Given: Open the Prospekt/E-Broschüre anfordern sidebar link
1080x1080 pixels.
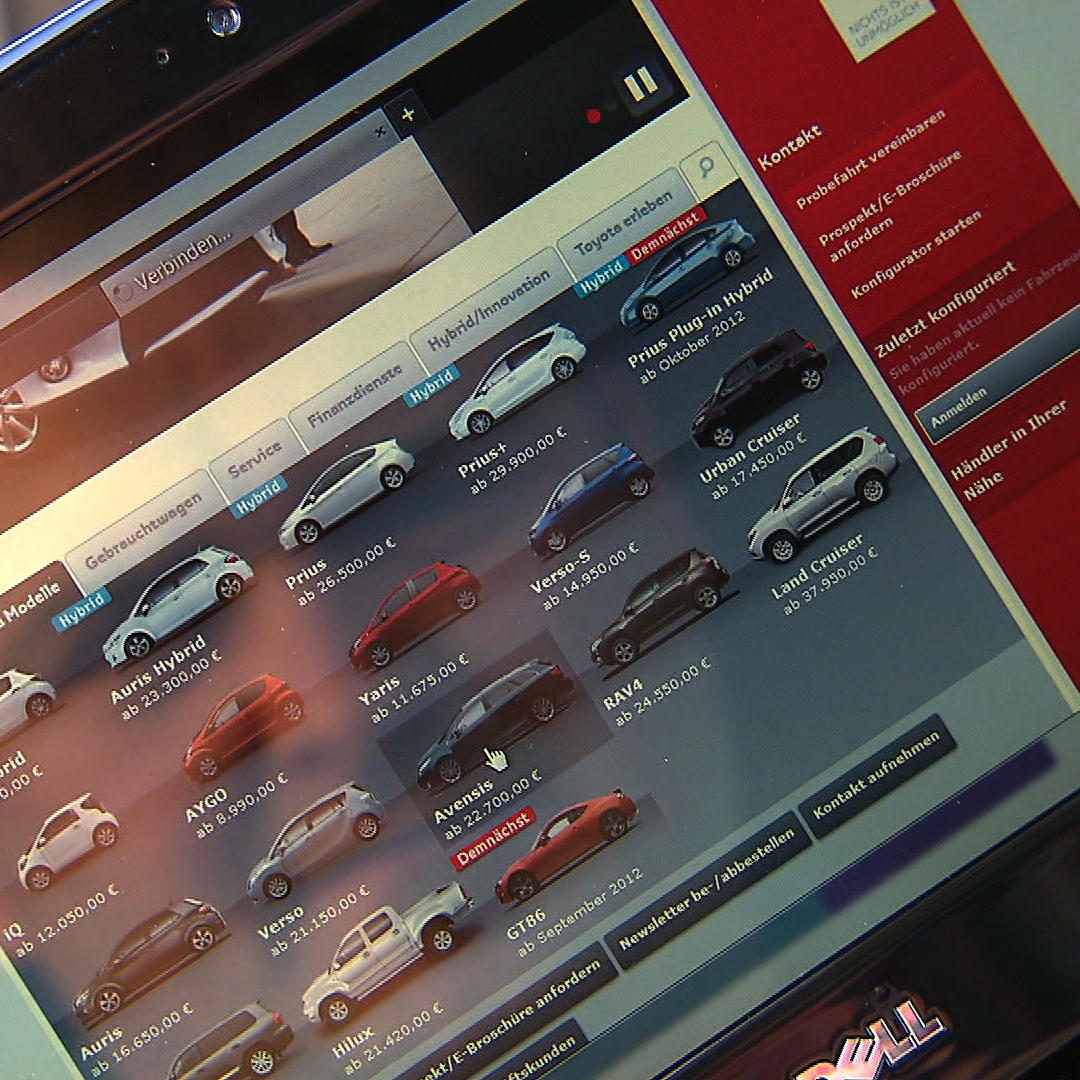Looking at the screenshot, I should point(890,205).
